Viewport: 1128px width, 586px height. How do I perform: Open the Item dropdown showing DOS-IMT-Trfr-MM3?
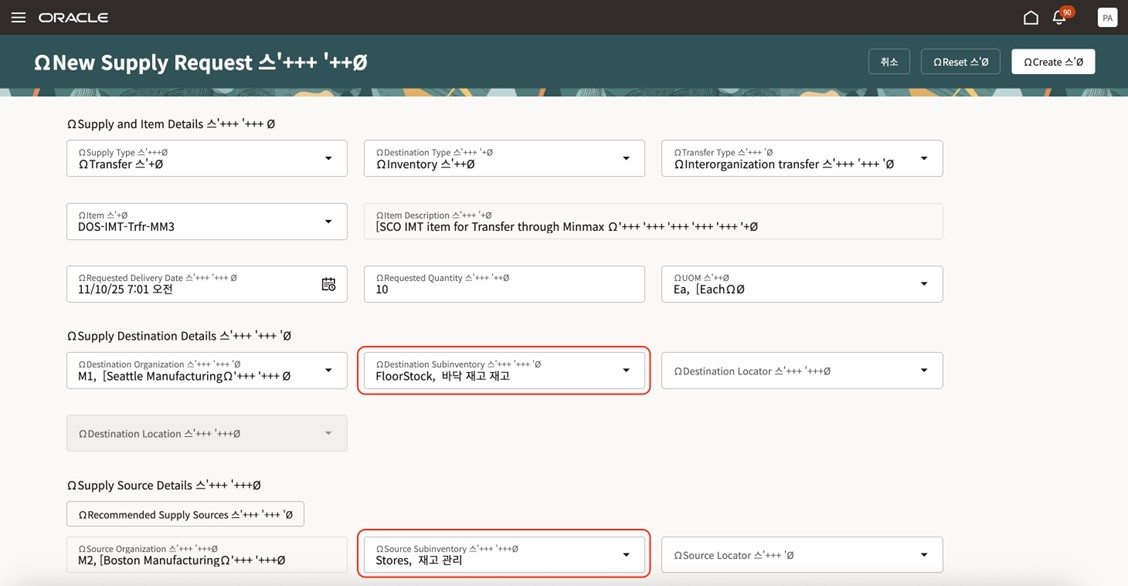(x=329, y=221)
